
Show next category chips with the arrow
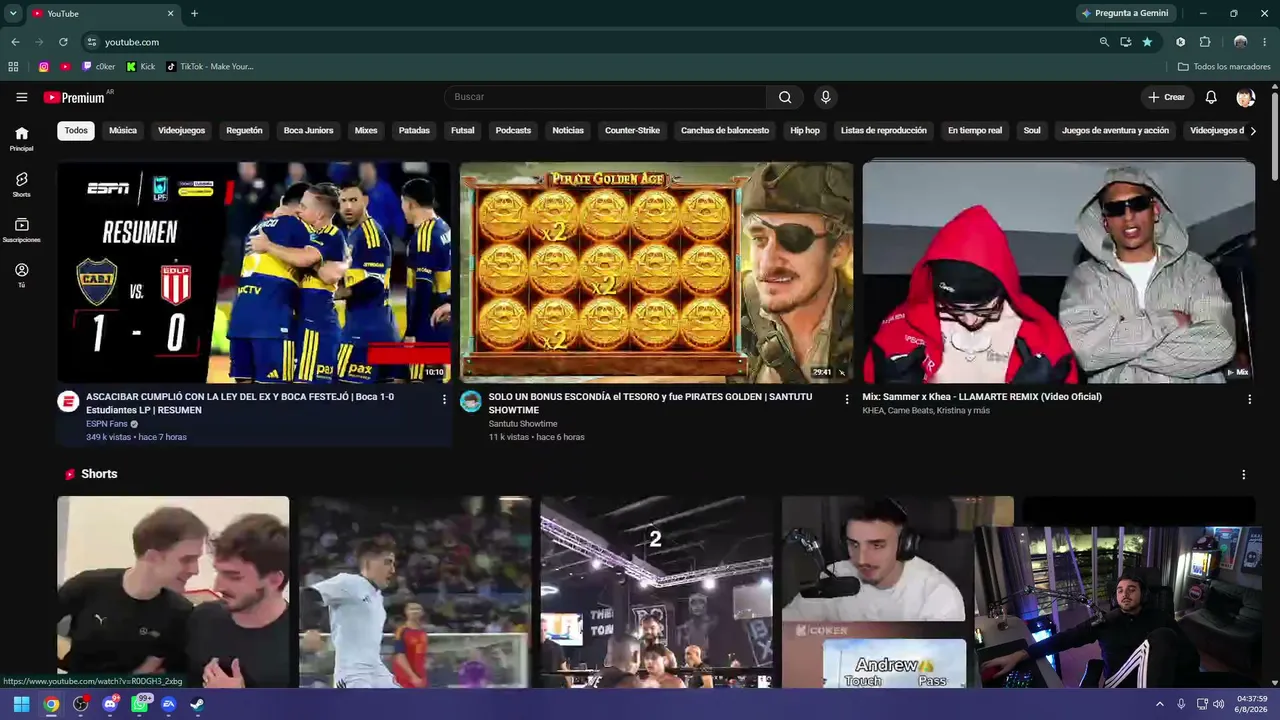1252,130
